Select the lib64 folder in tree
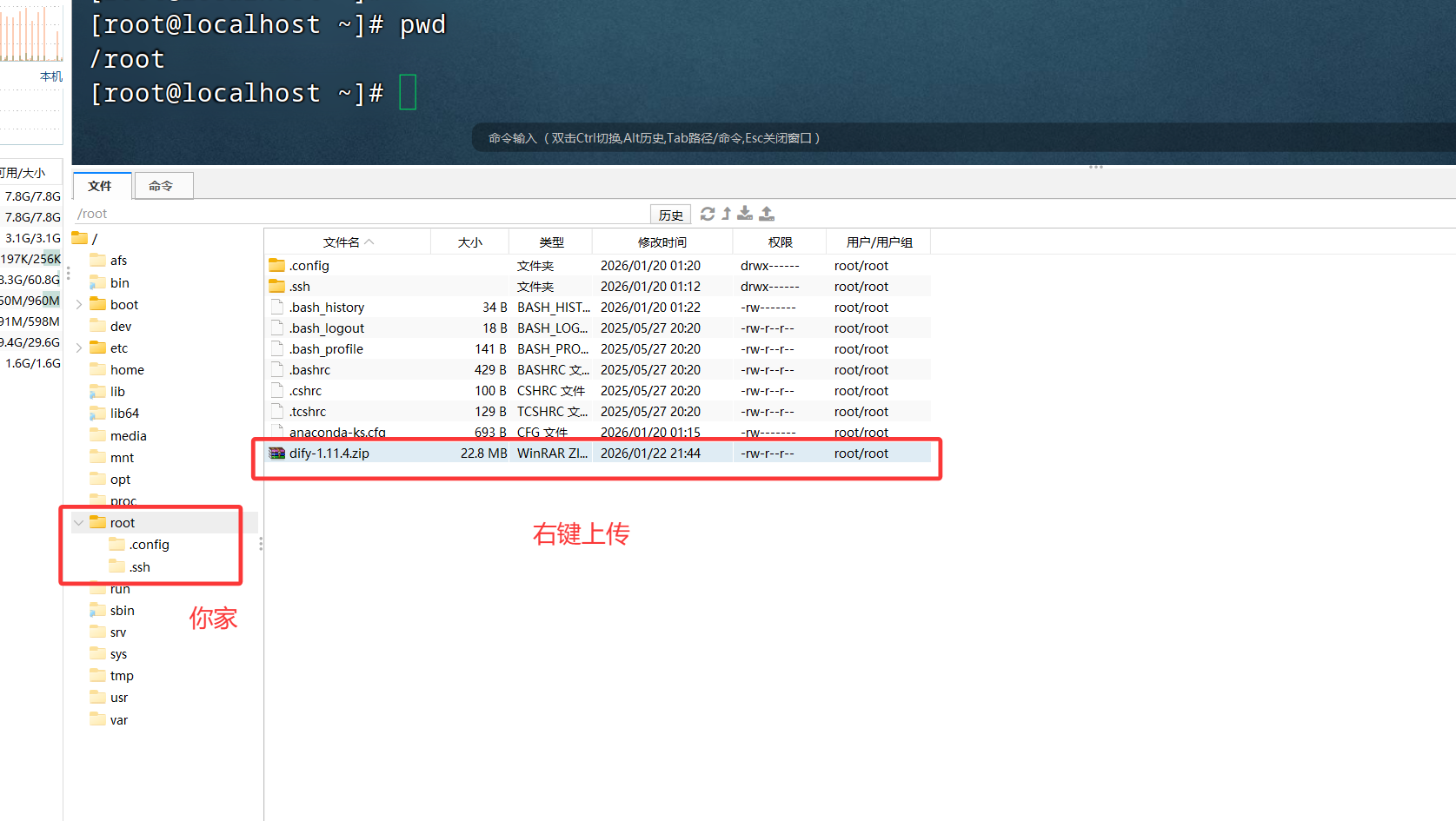The width and height of the screenshot is (1456, 821). point(115,414)
